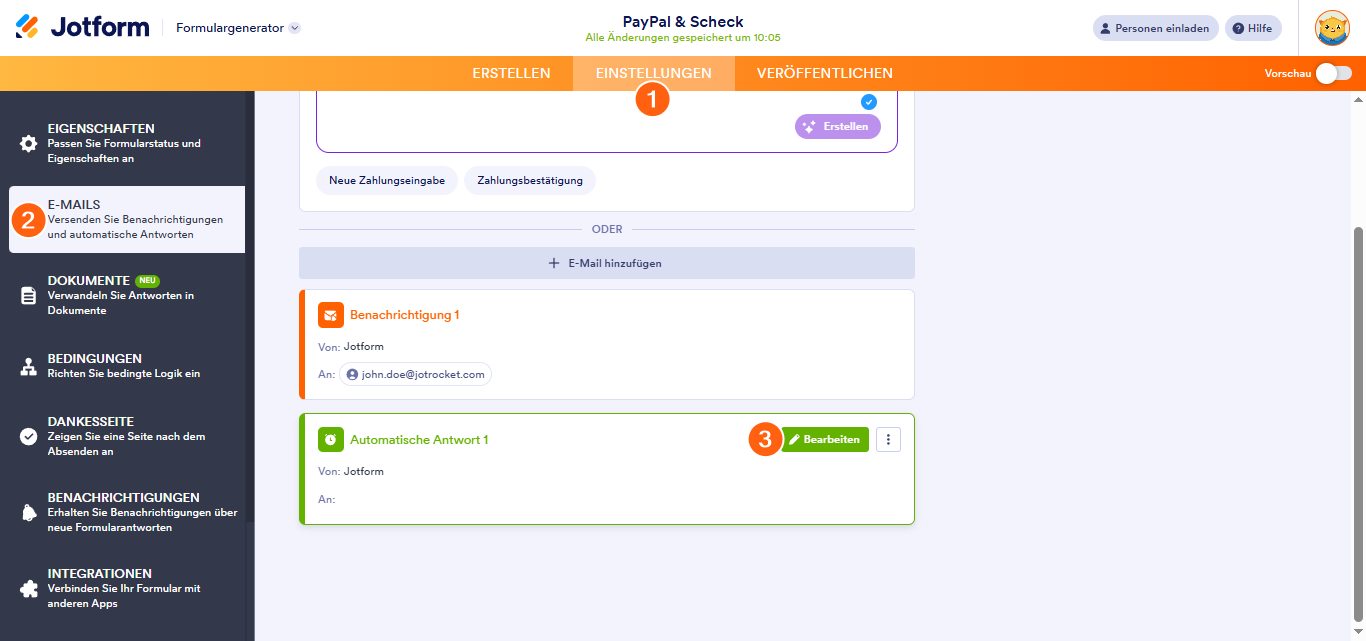The width and height of the screenshot is (1366, 641).
Task: Click the Integrationen puzzle icon
Action: pos(29,588)
